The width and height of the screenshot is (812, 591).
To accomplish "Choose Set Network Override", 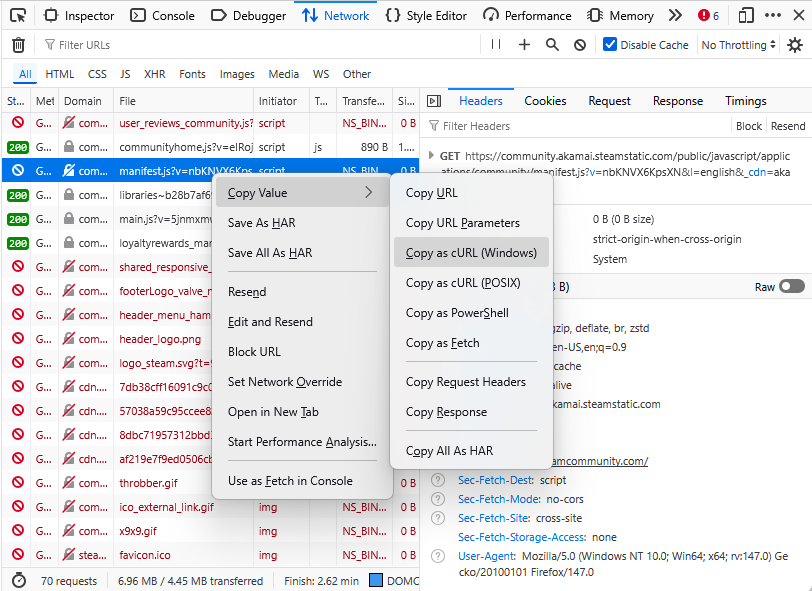I will 302,382.
